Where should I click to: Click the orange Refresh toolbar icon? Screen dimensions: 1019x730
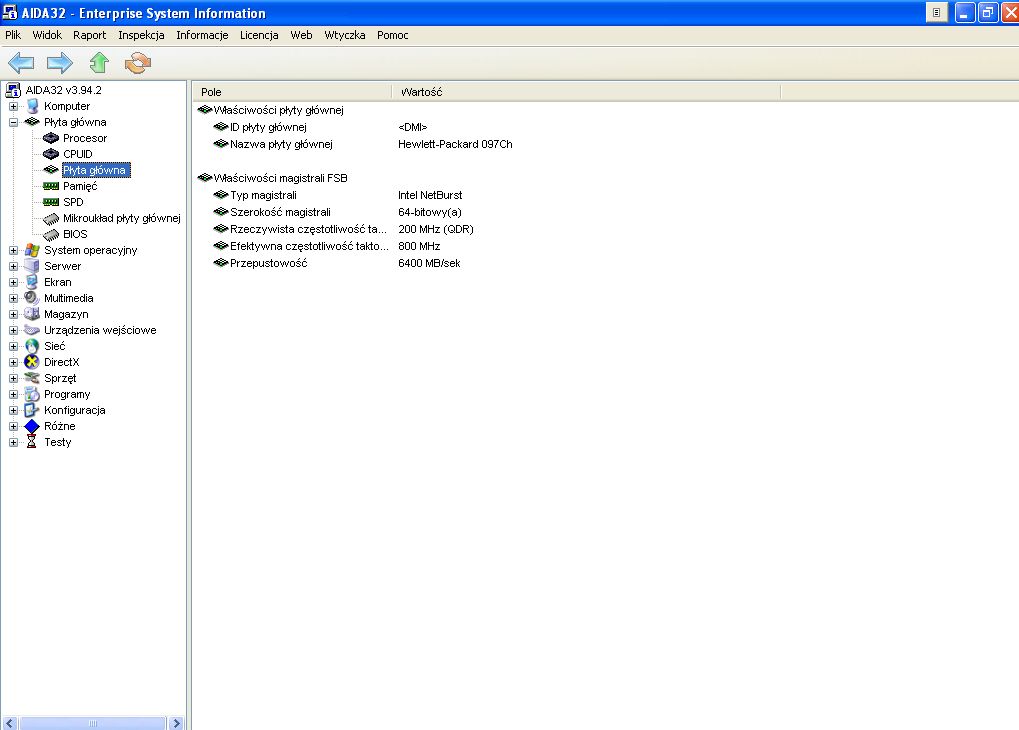tap(137, 64)
